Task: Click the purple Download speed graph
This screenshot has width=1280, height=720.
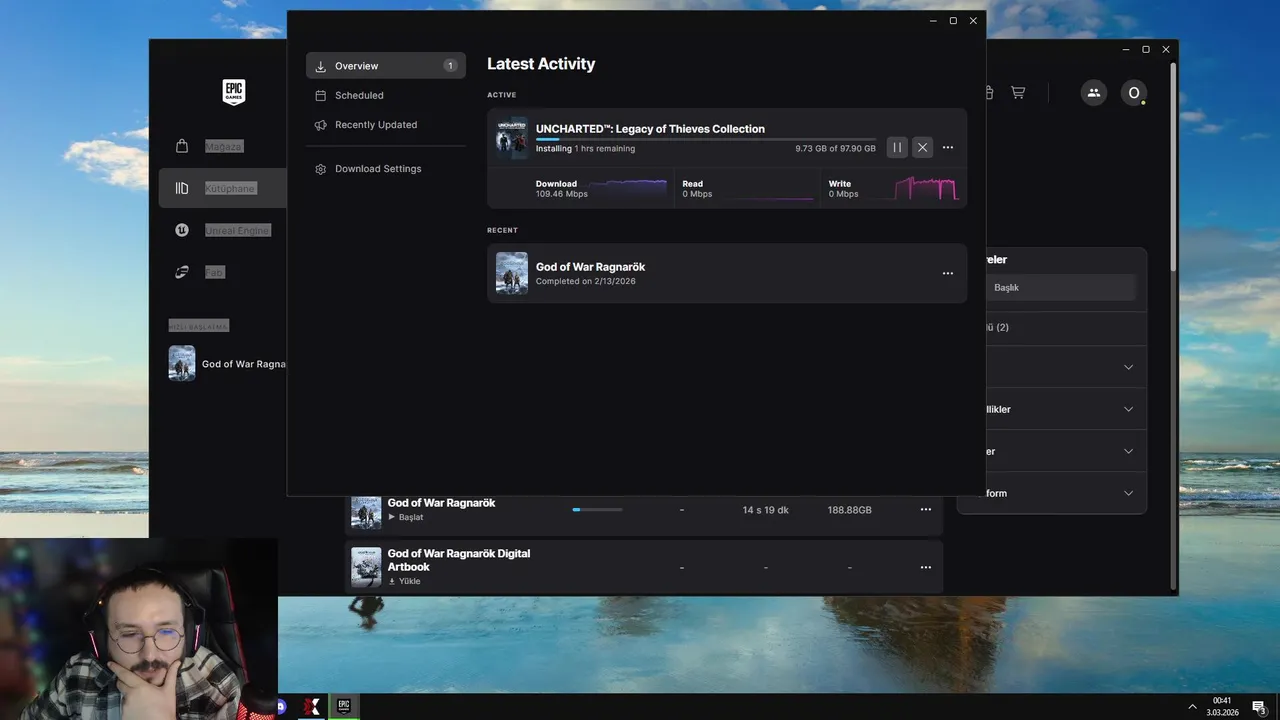Action: click(x=628, y=188)
